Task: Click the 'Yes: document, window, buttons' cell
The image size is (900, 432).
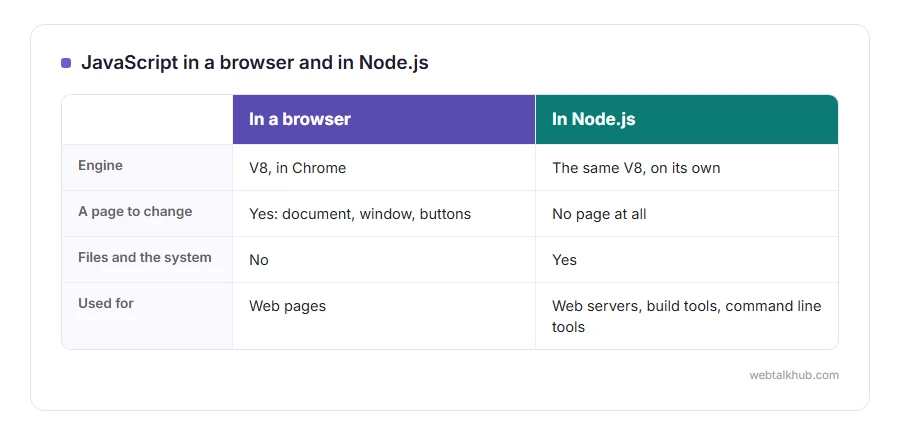Action: point(384,214)
